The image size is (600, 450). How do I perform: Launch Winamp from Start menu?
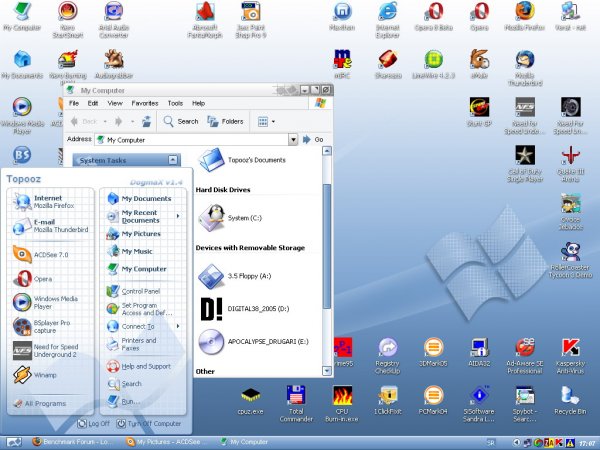[x=35, y=375]
